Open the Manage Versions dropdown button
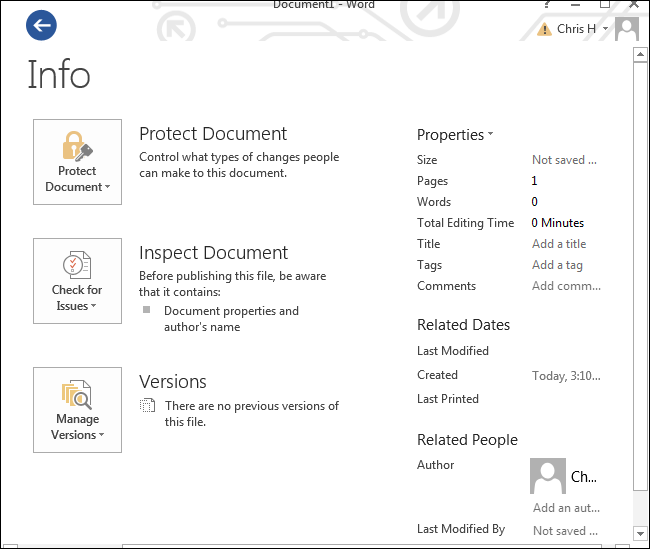 pos(77,435)
